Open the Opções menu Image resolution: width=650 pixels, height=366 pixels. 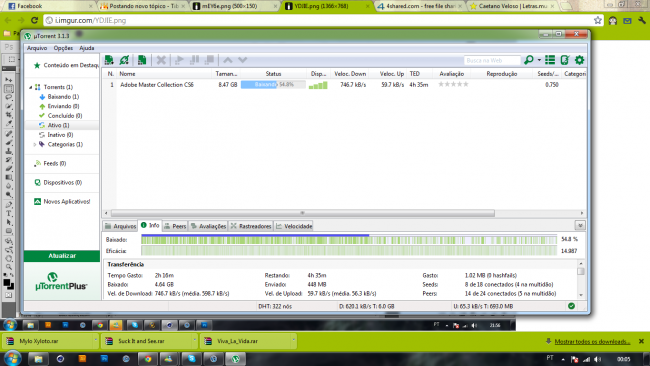(x=63, y=48)
